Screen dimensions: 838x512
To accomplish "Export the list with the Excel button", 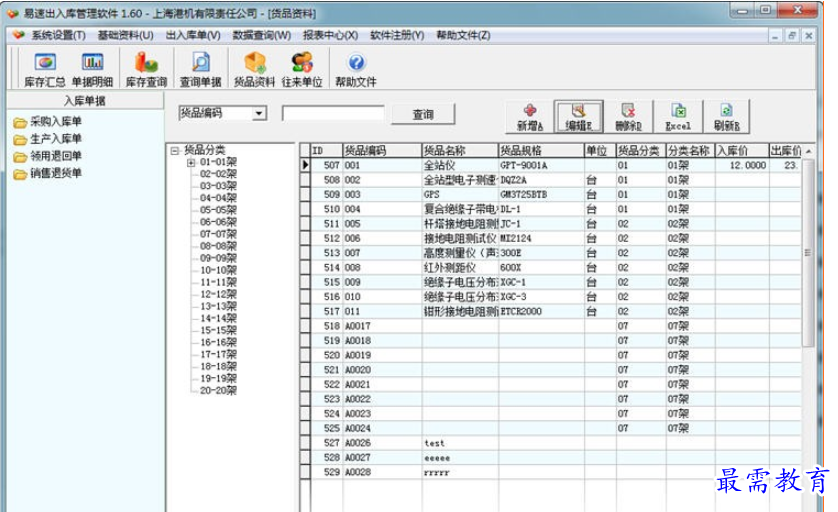I will point(678,117).
